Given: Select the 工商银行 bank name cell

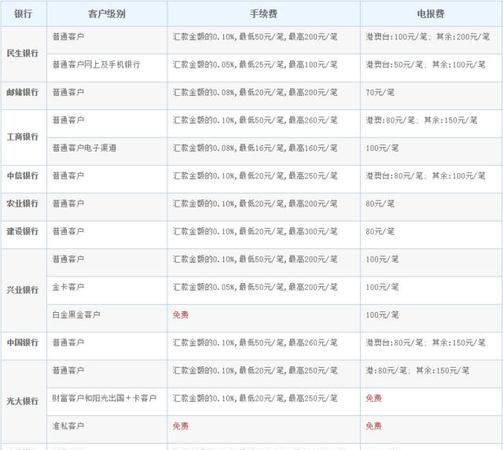Looking at the screenshot, I should tap(23, 137).
